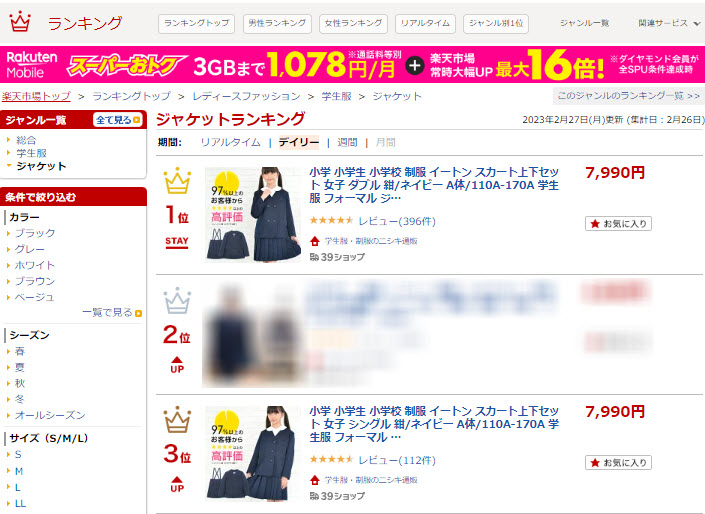Switch to the 週間 period tab
Image resolution: width=705 pixels, height=514 pixels.
click(347, 143)
